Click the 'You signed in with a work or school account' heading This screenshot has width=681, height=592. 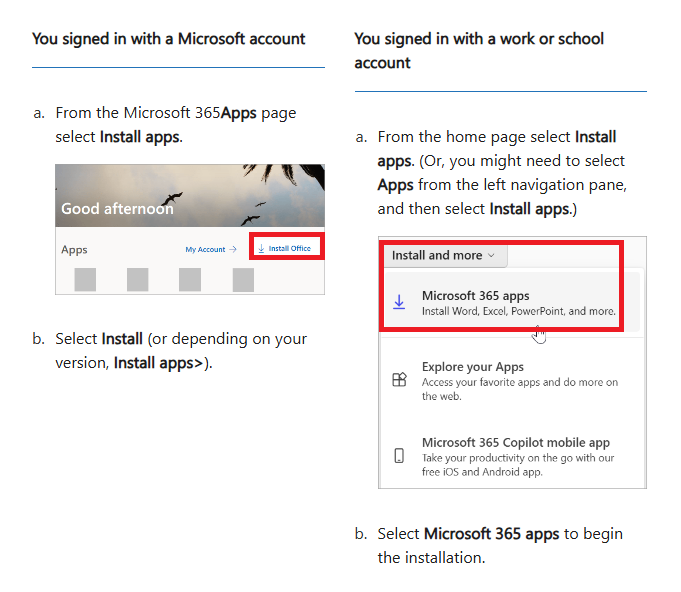point(479,51)
